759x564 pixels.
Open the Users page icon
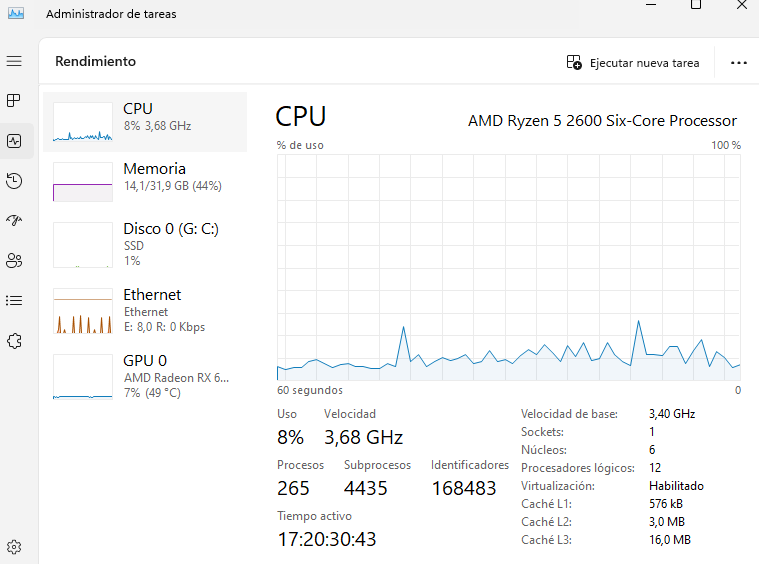14,260
